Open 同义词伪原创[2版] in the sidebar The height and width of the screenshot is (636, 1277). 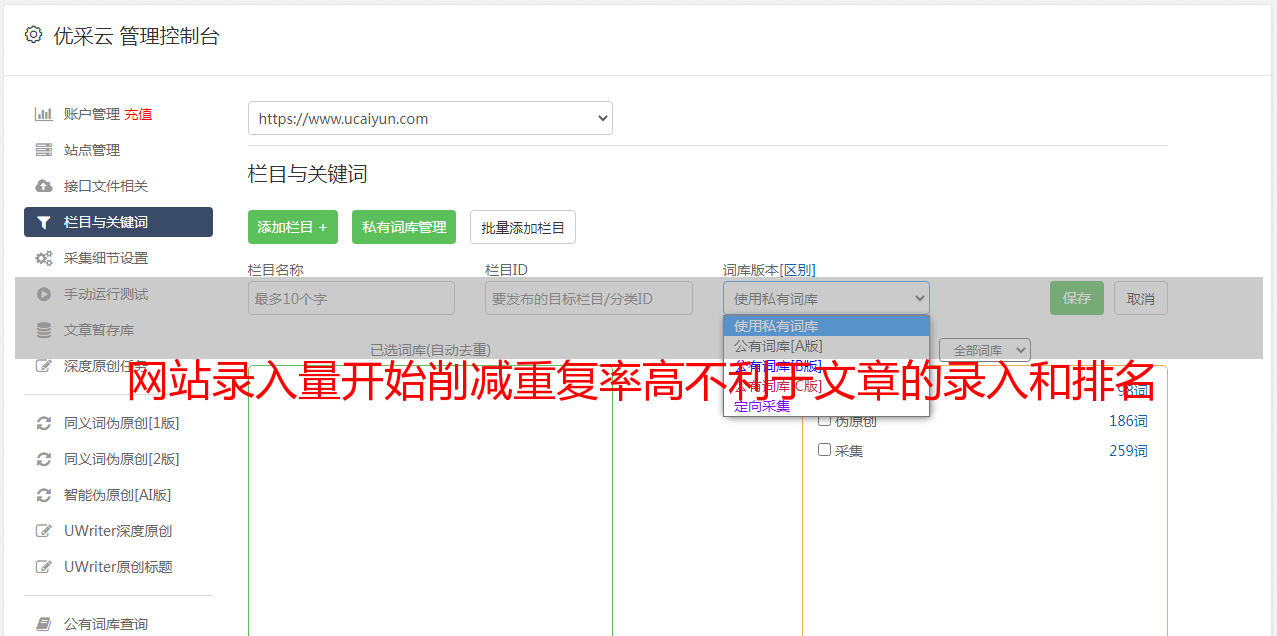click(x=122, y=459)
